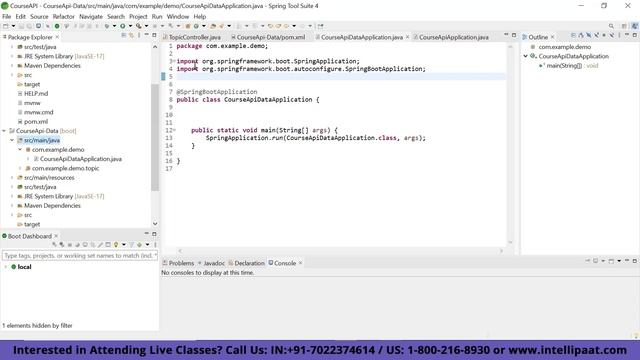The width and height of the screenshot is (640, 360).
Task: Maximize the Package Explorer panel
Action: pos(154,36)
